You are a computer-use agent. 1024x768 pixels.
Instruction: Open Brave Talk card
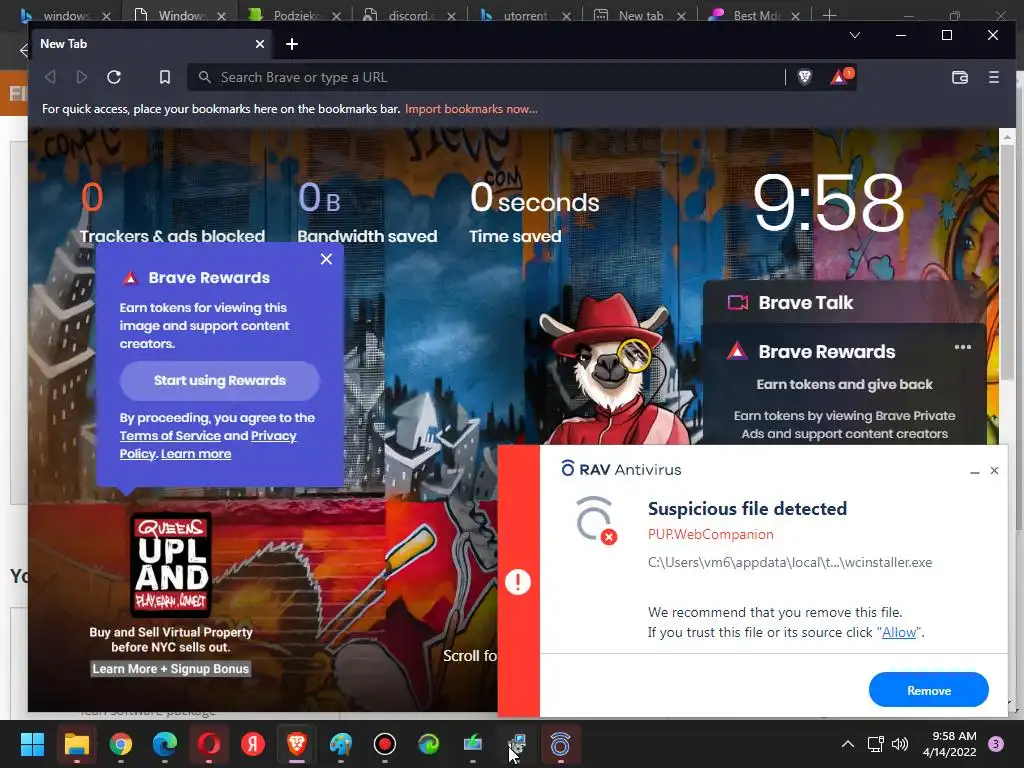point(844,302)
